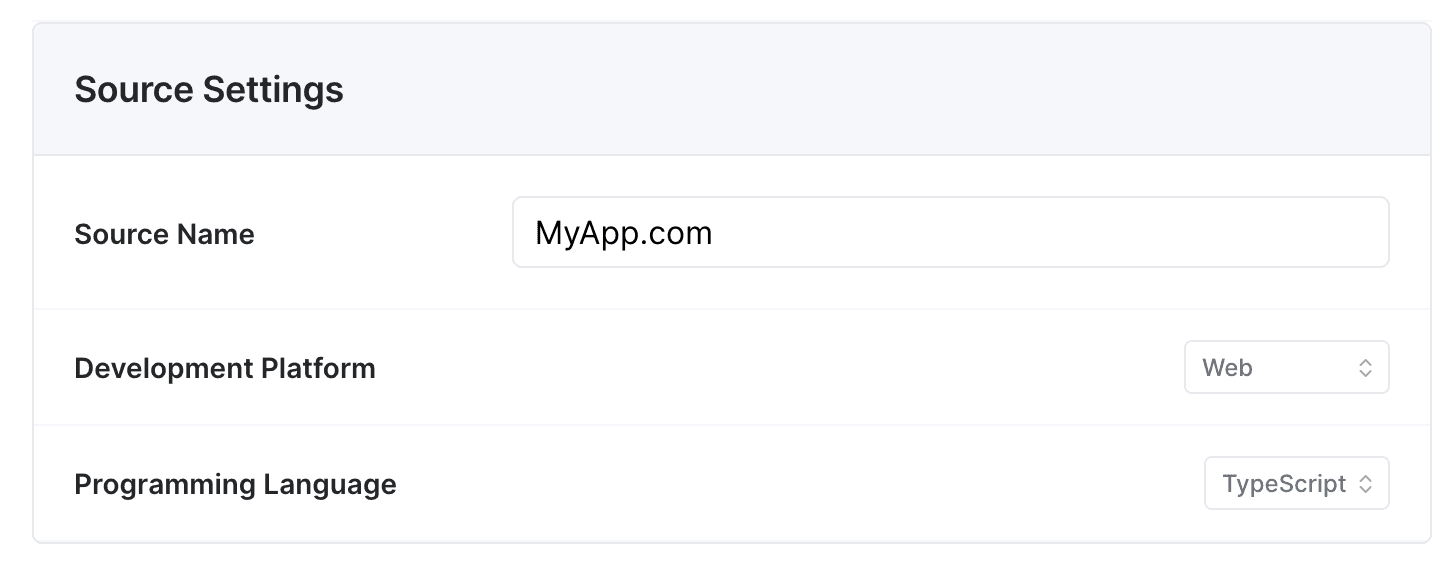Click the Development Platform label
Screen dimensions: 1456x570
coord(225,368)
